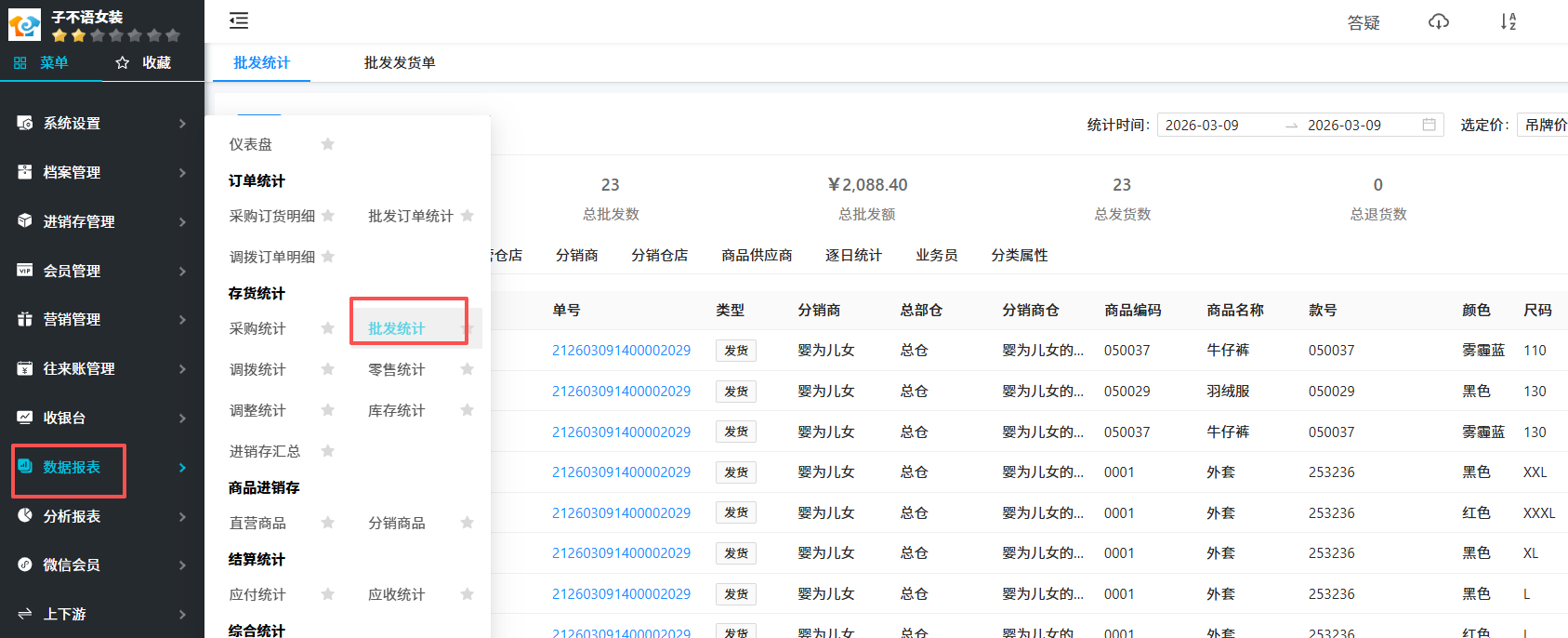Switch to 收藏 favorites tab

coord(144,62)
